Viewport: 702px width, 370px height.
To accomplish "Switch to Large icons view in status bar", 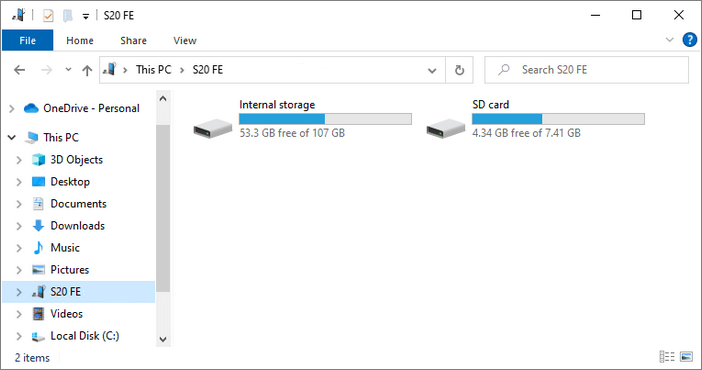I will (x=686, y=357).
